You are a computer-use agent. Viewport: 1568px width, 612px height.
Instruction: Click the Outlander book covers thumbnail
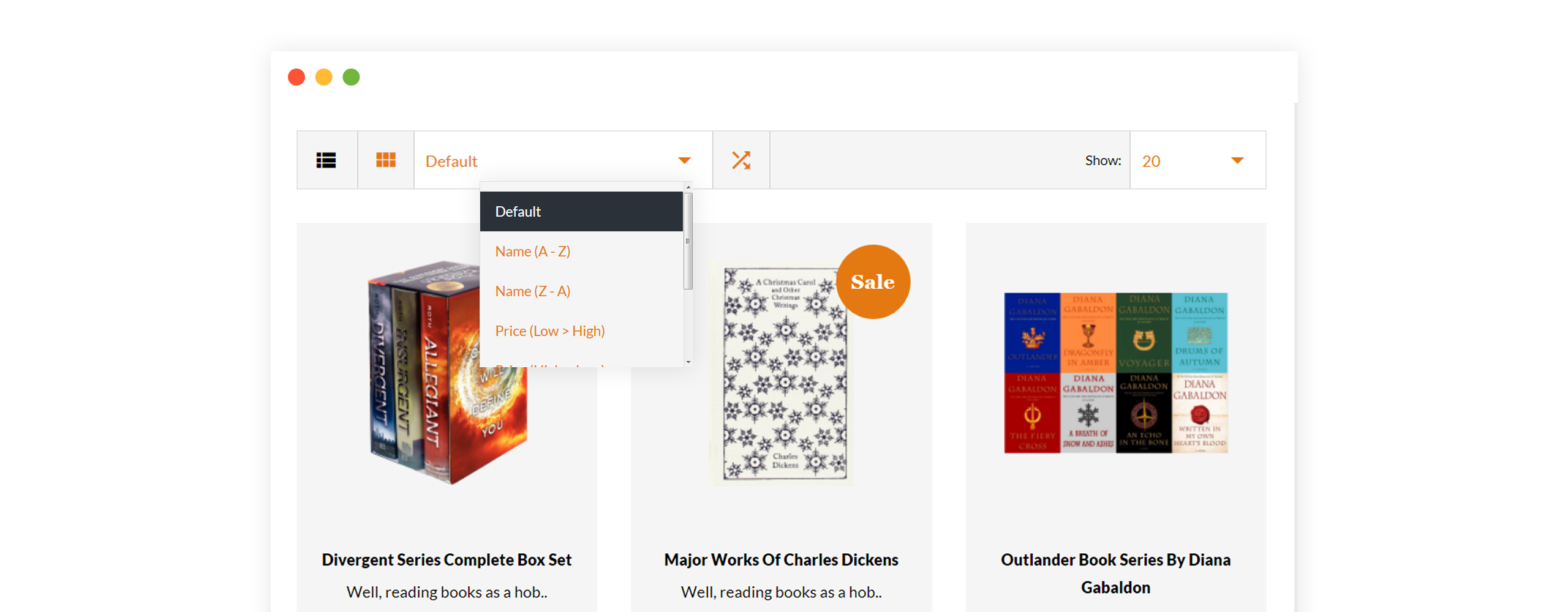(1115, 373)
